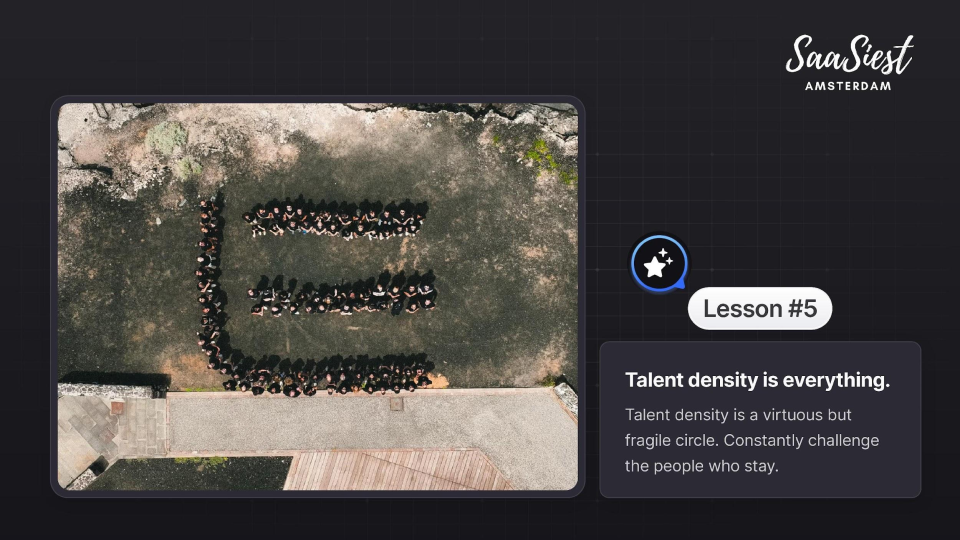Click the green moss patch in the photo
This screenshot has height=540, width=960.
pos(550,160)
